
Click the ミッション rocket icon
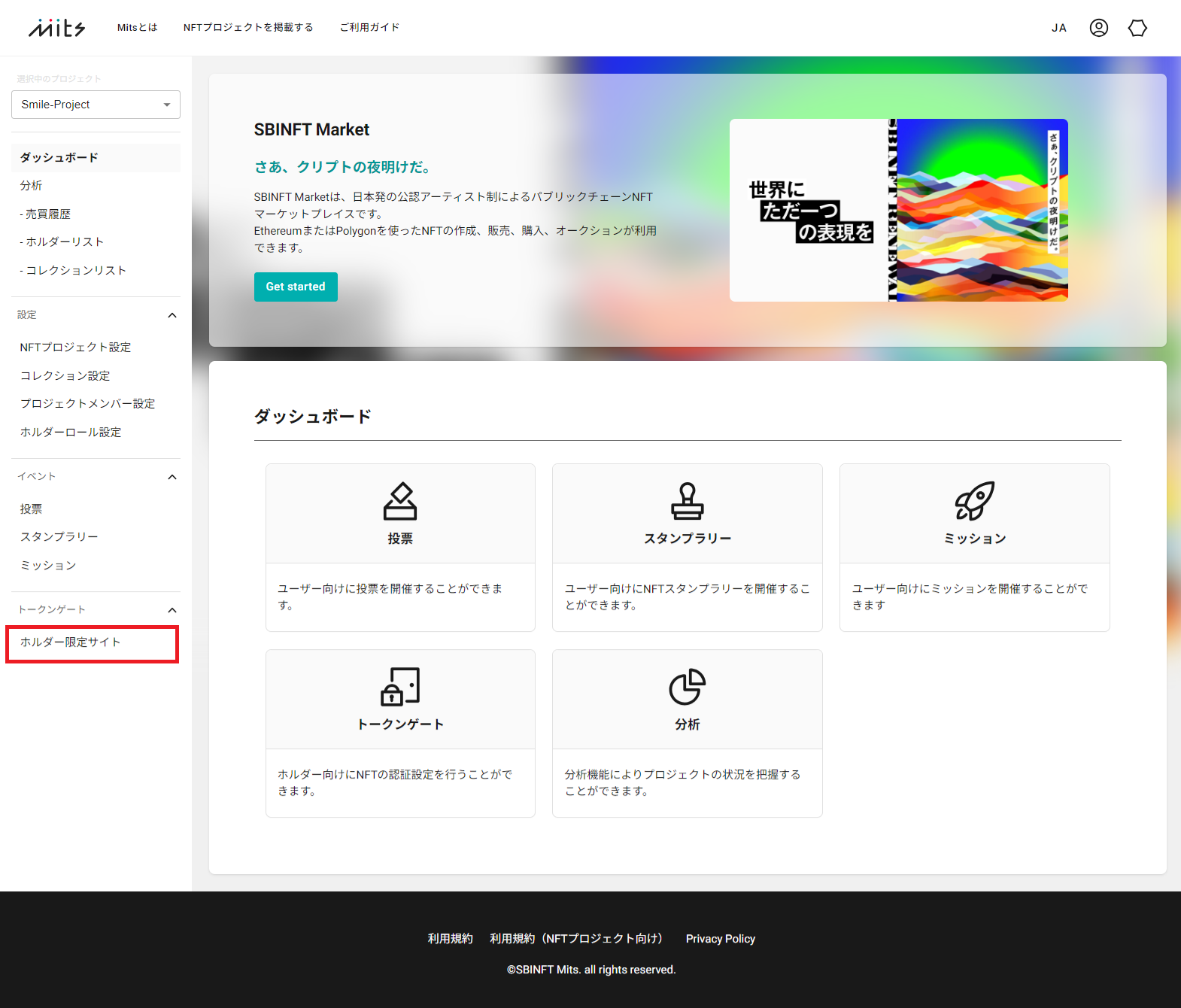pos(975,501)
